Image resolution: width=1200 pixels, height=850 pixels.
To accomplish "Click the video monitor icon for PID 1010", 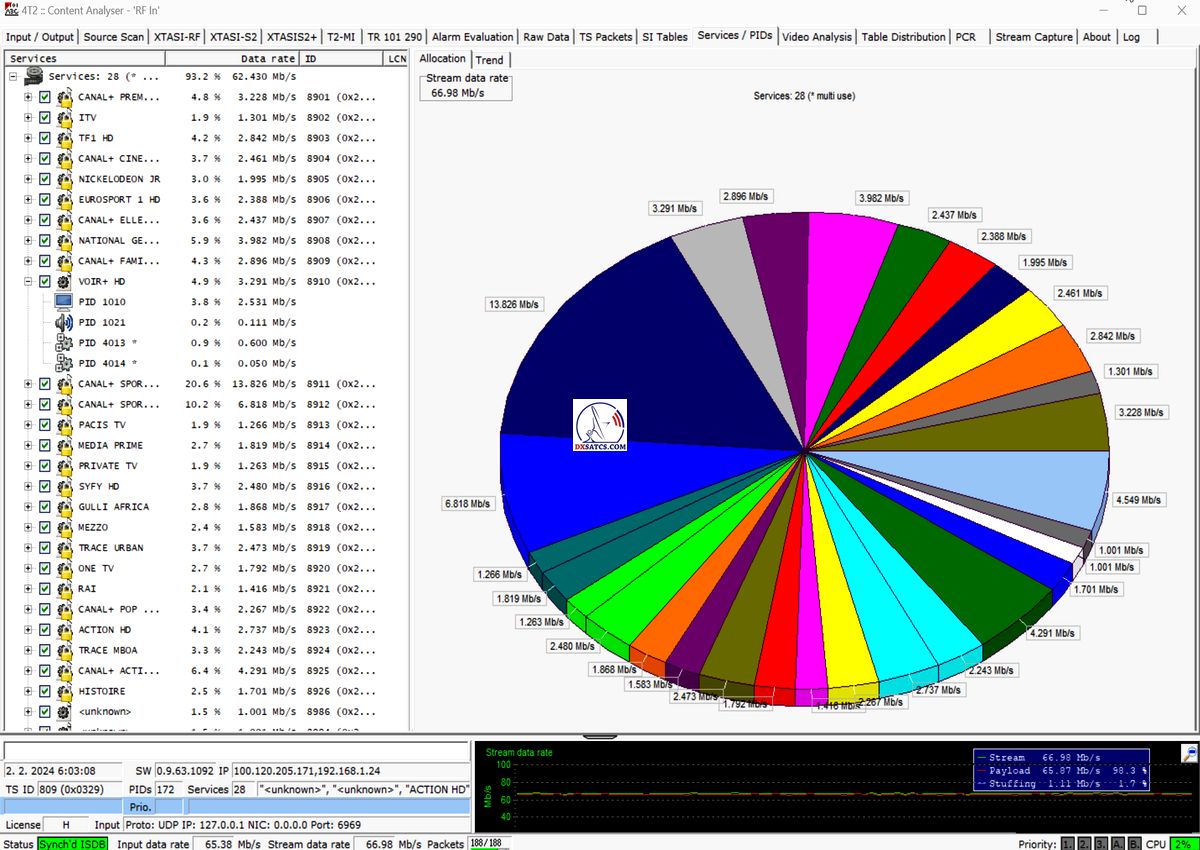I will click(64, 302).
